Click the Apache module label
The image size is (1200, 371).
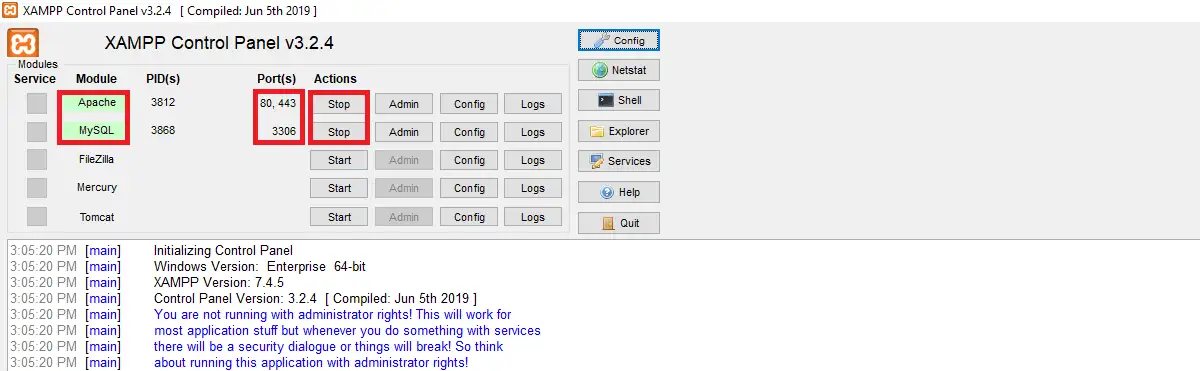pos(97,103)
